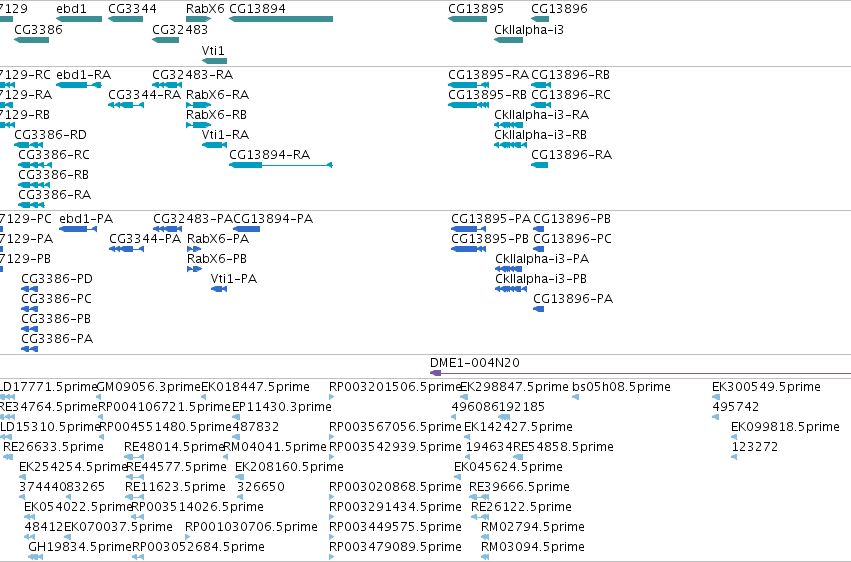Open the 'CG3344' gene label

tap(132, 9)
